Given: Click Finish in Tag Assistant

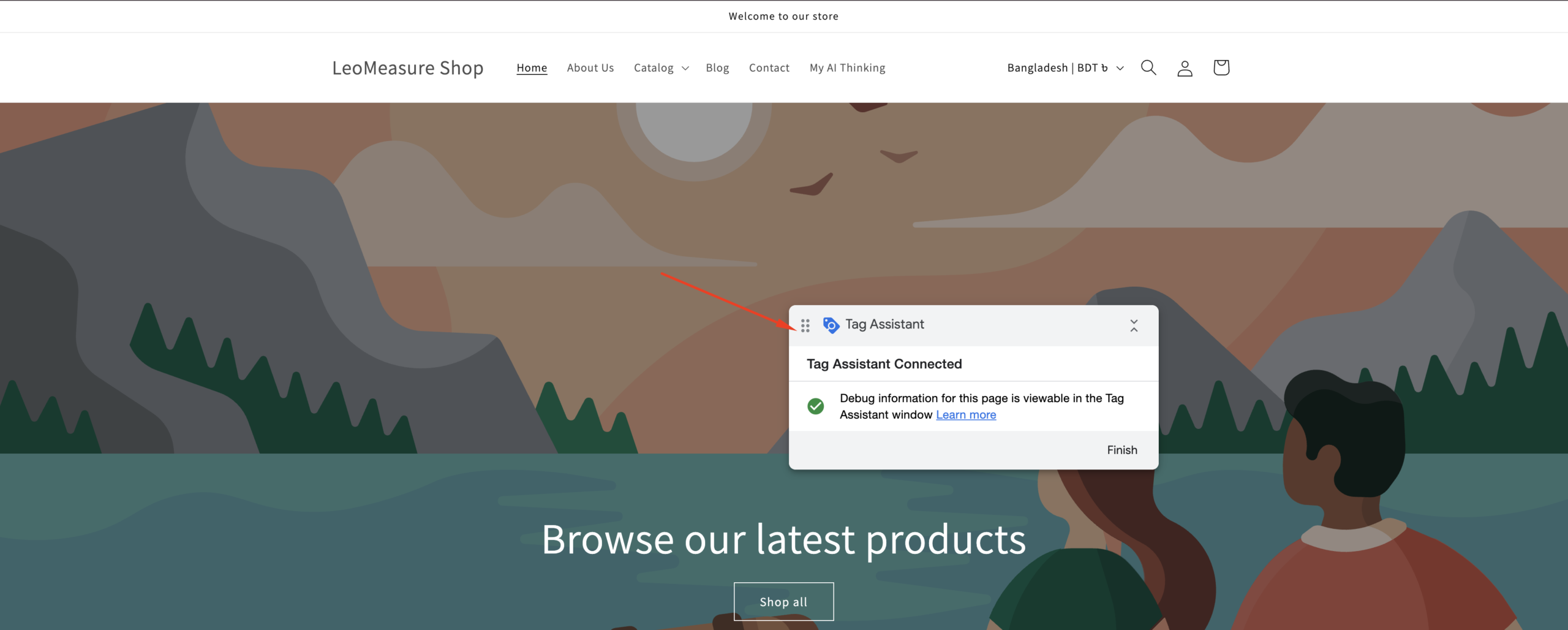Looking at the screenshot, I should point(1122,450).
